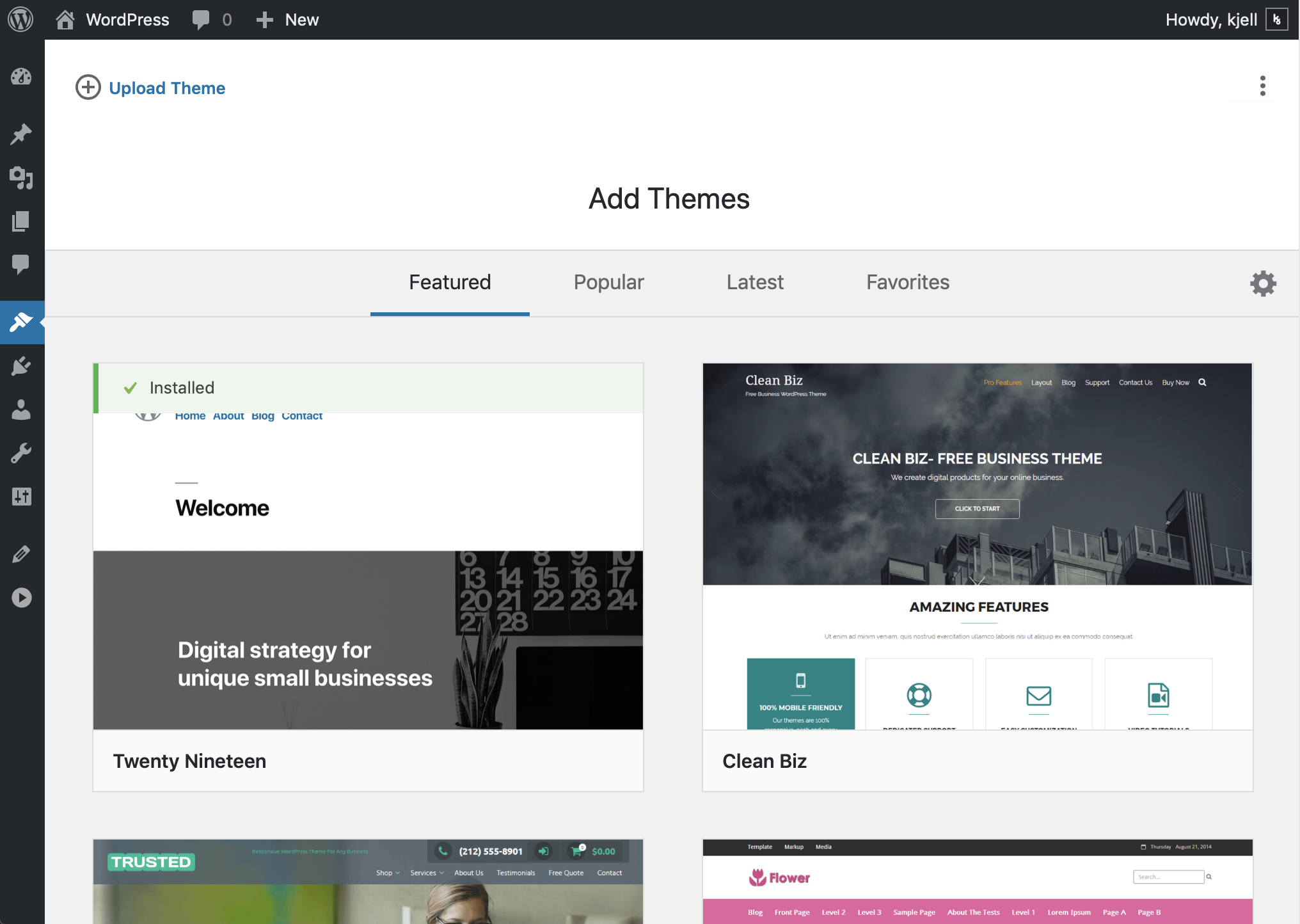The height and width of the screenshot is (924, 1300).
Task: Switch to the Favorites tab
Action: coord(907,282)
